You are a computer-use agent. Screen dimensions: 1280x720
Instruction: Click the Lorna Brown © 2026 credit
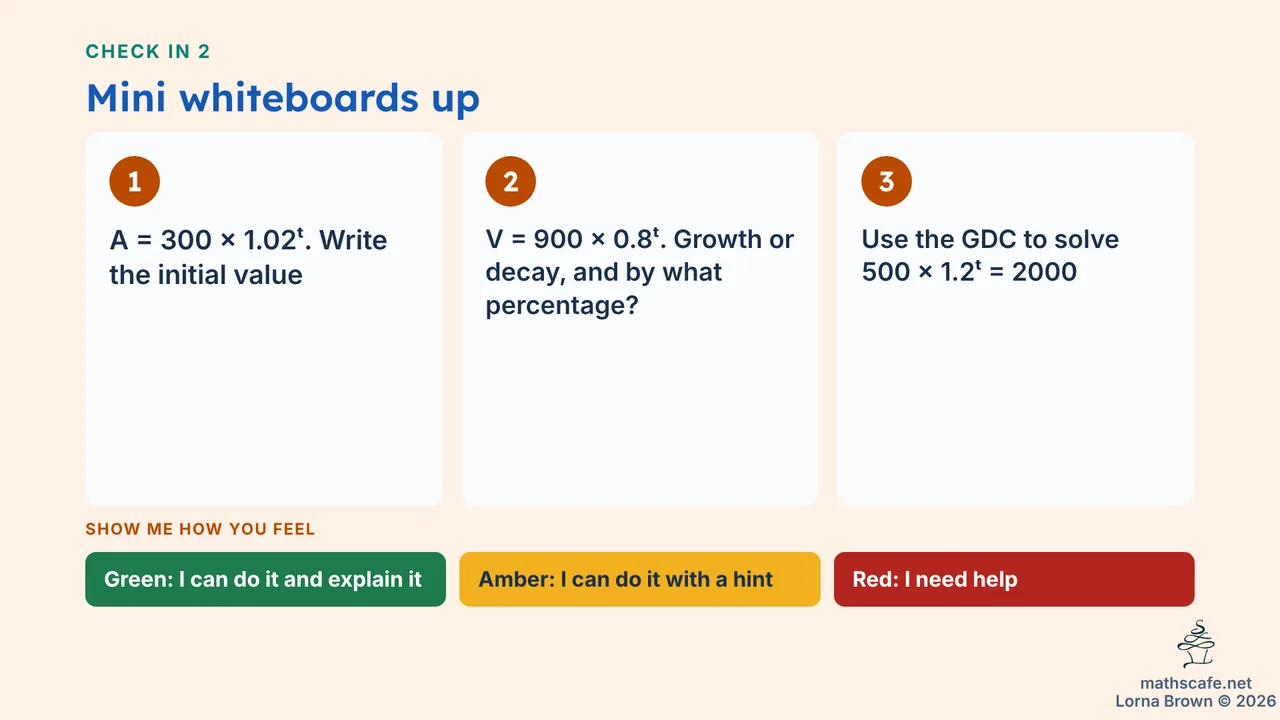click(1196, 701)
